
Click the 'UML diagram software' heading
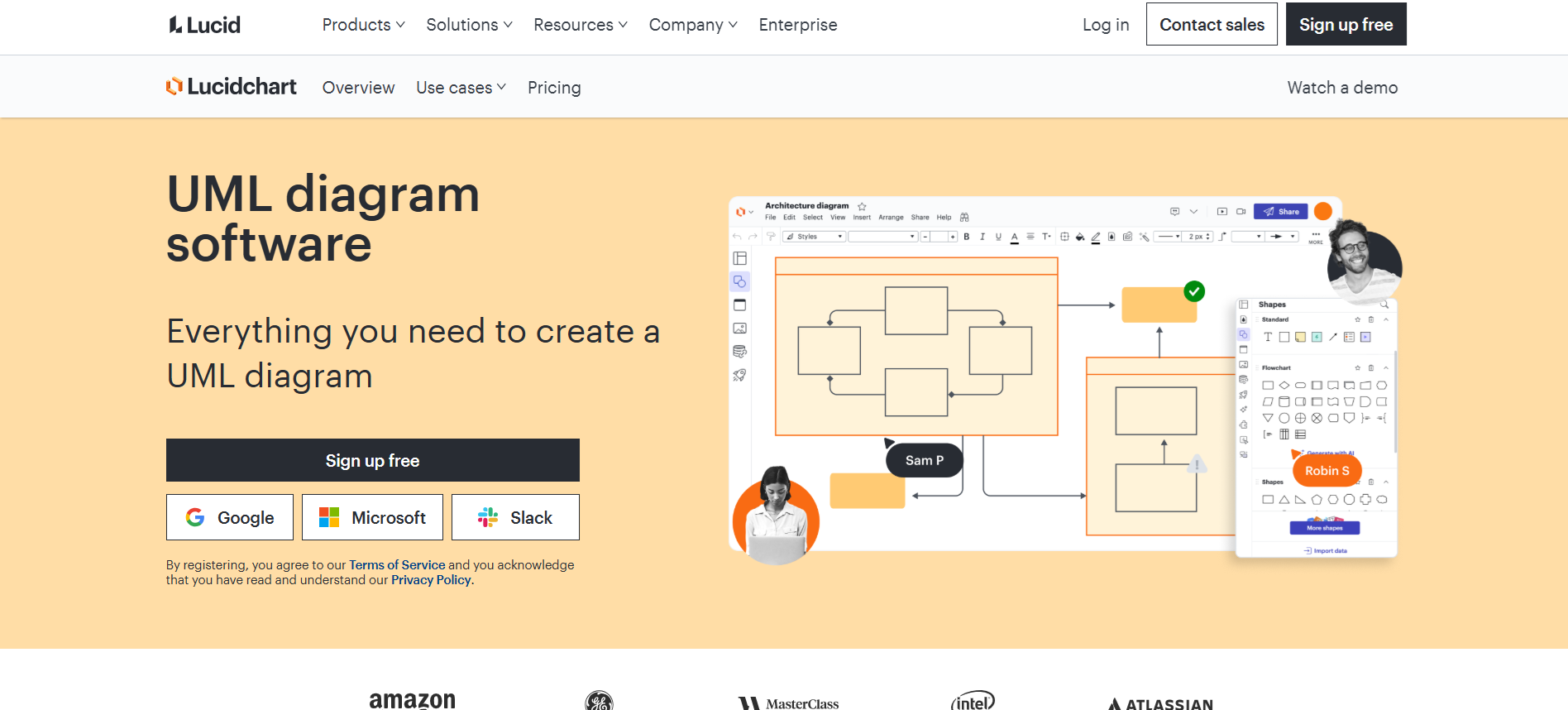click(323, 218)
